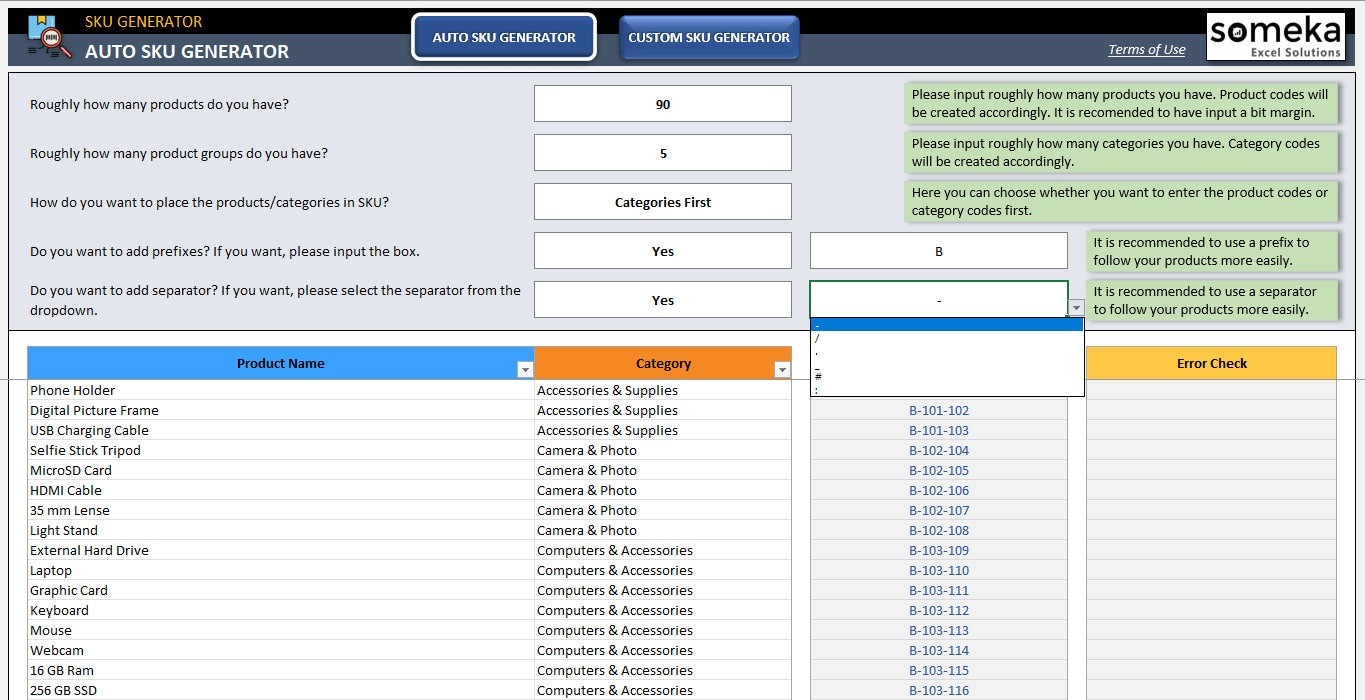Click the product count field showing 90
1365x700 pixels.
663,104
